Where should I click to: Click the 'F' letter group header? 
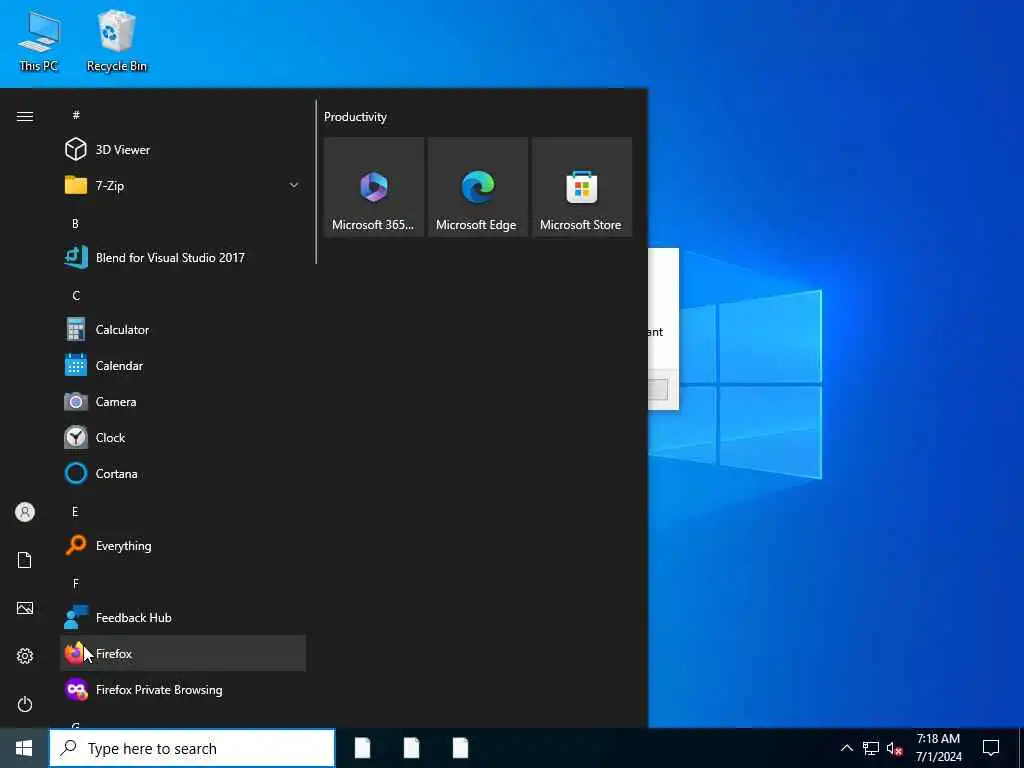[x=76, y=583]
